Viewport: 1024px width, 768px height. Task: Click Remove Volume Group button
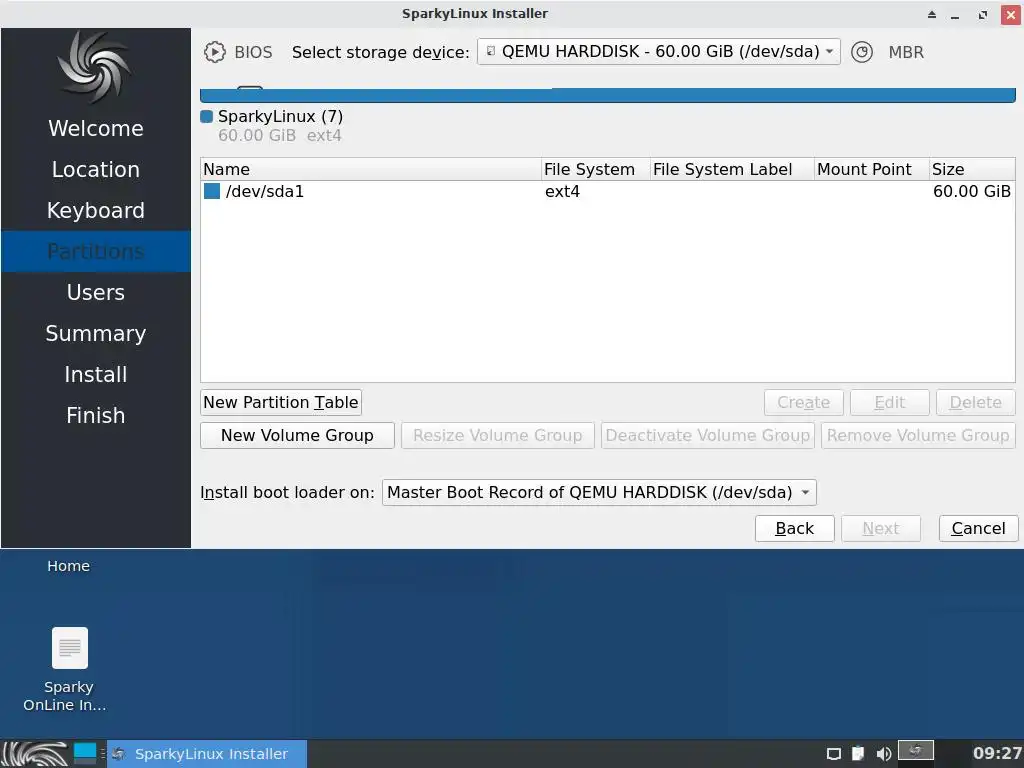click(918, 436)
